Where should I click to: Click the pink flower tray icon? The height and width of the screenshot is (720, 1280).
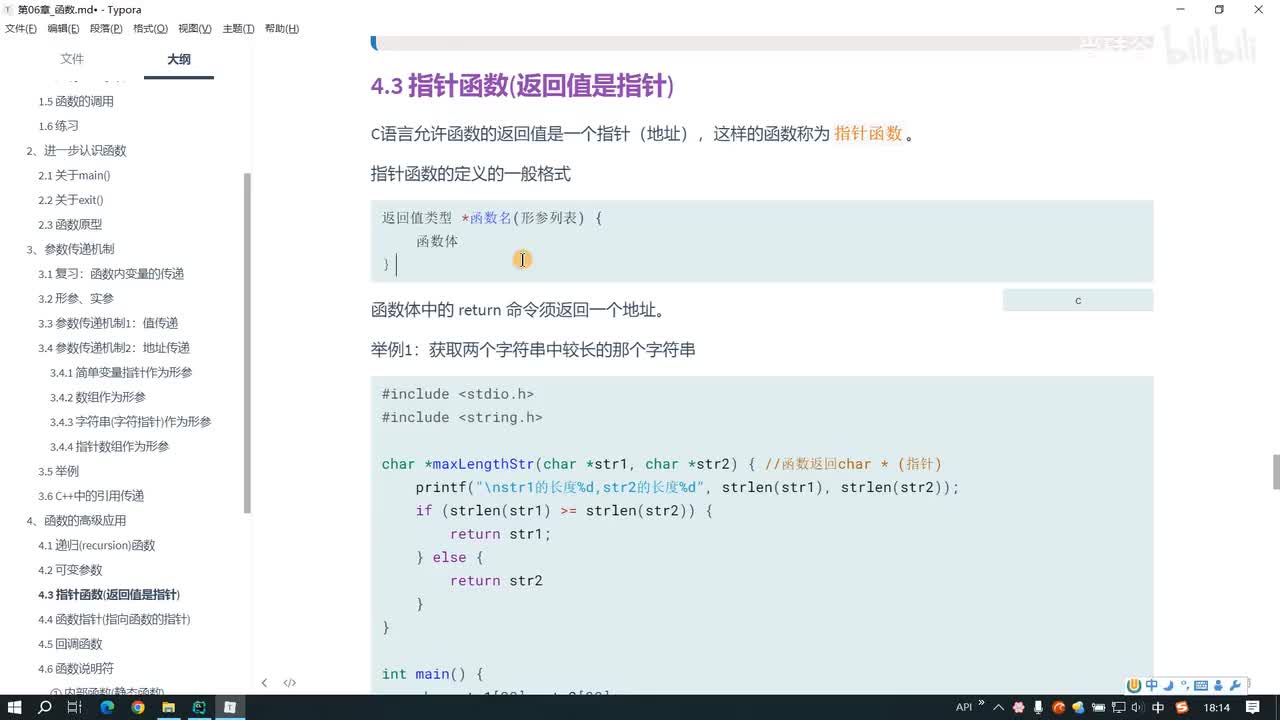coord(1018,707)
